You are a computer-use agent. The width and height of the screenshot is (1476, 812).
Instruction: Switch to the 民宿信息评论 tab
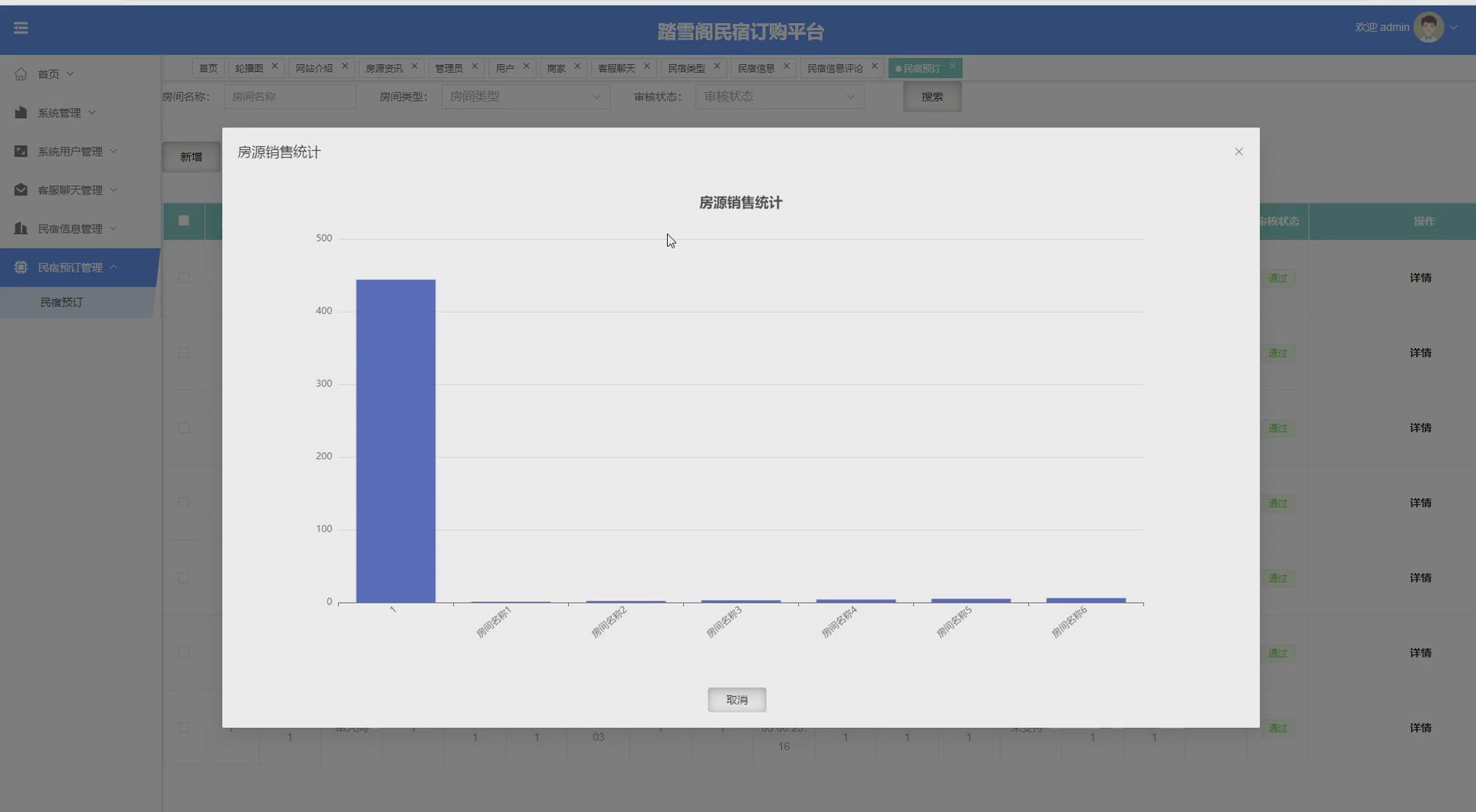pyautogui.click(x=836, y=68)
